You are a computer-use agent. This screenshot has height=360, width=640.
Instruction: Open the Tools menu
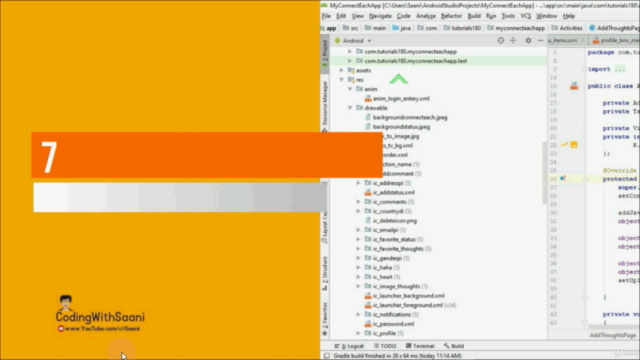(508, 16)
